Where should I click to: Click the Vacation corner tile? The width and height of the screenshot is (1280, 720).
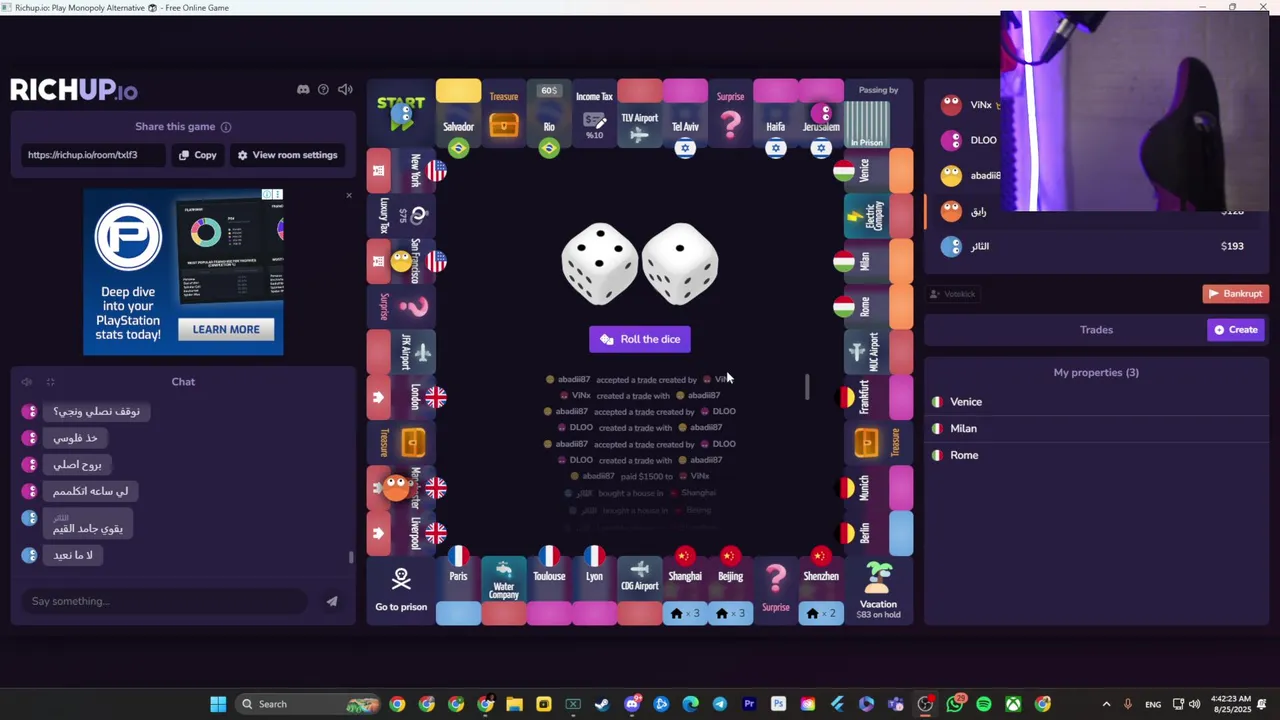click(x=878, y=591)
